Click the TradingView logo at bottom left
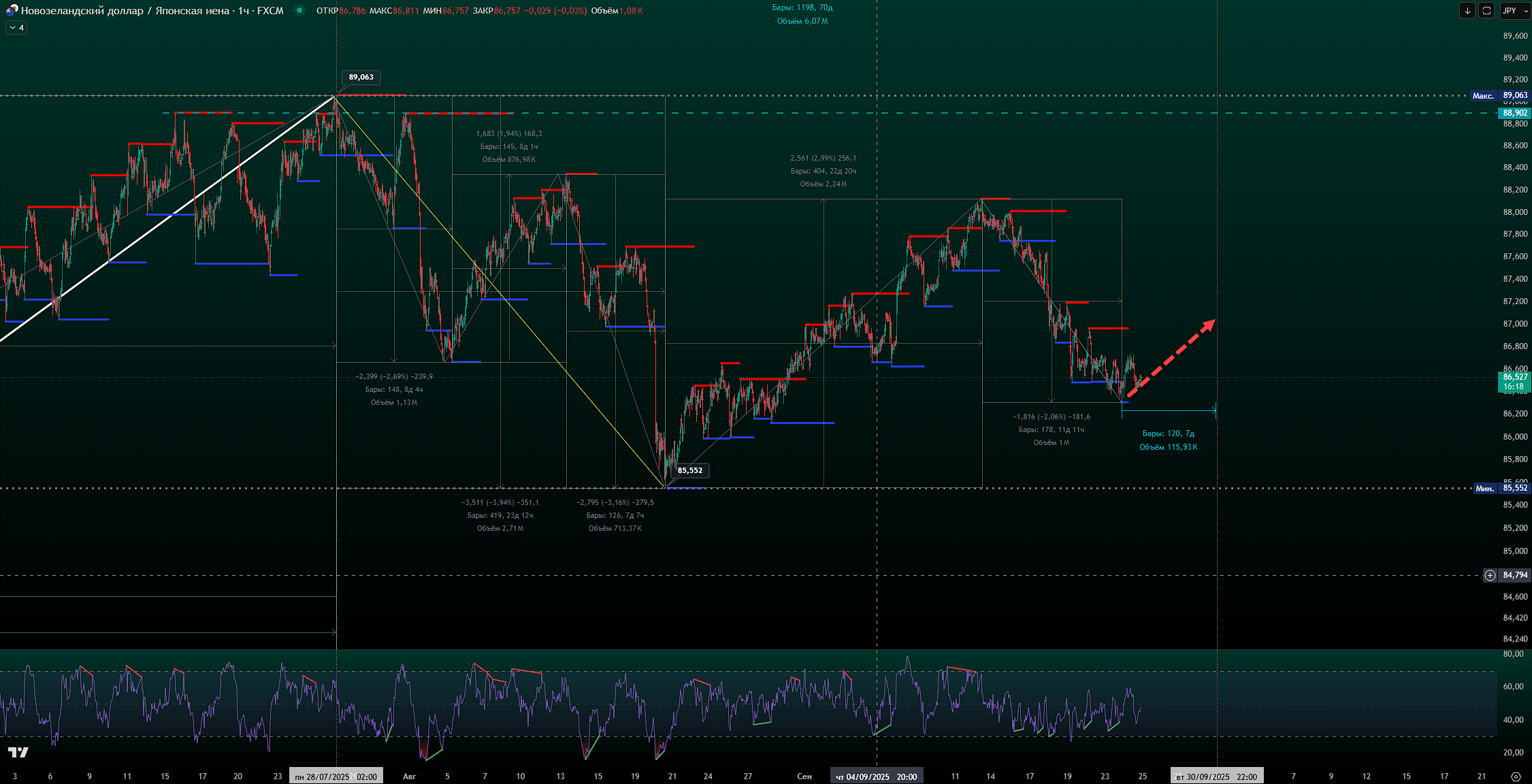Screen dimensions: 1532x784 [x=18, y=752]
